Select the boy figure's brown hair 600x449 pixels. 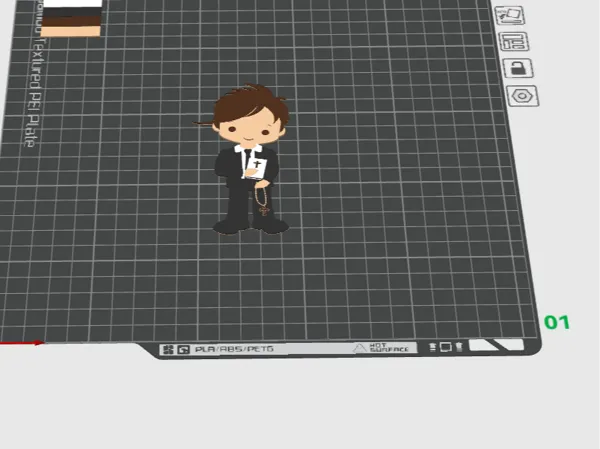tap(249, 103)
